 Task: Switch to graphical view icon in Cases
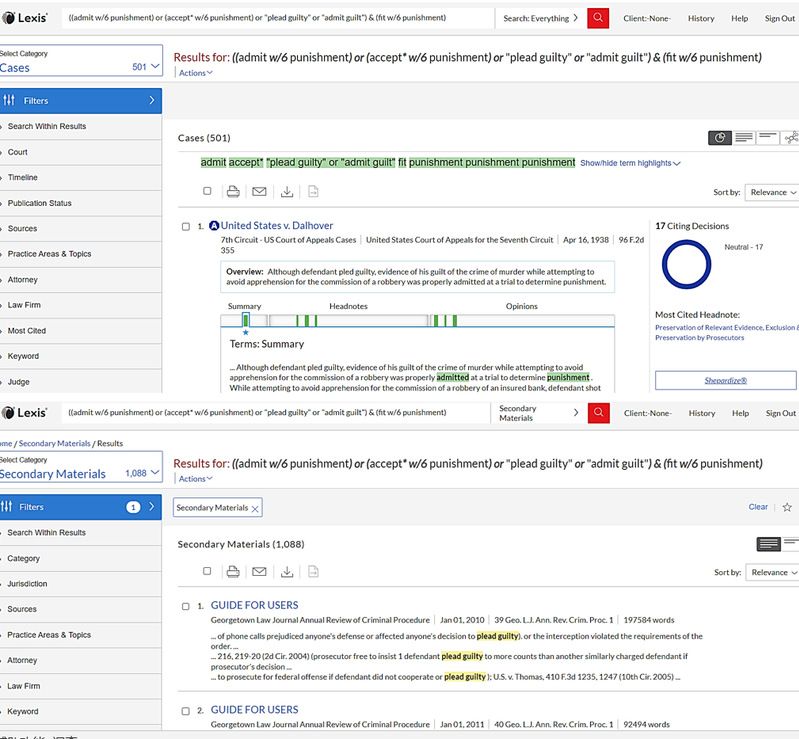[719, 138]
